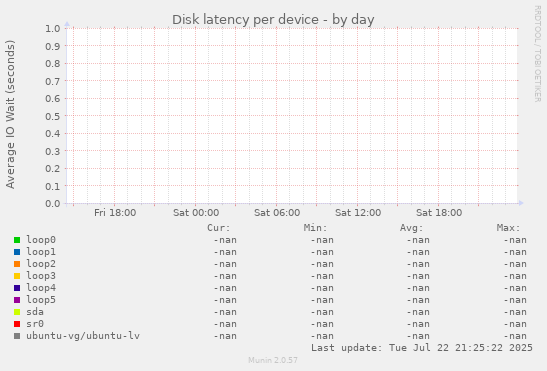Select the 'loop0' legend label
This screenshot has width=547, height=371.
pyautogui.click(x=41, y=240)
